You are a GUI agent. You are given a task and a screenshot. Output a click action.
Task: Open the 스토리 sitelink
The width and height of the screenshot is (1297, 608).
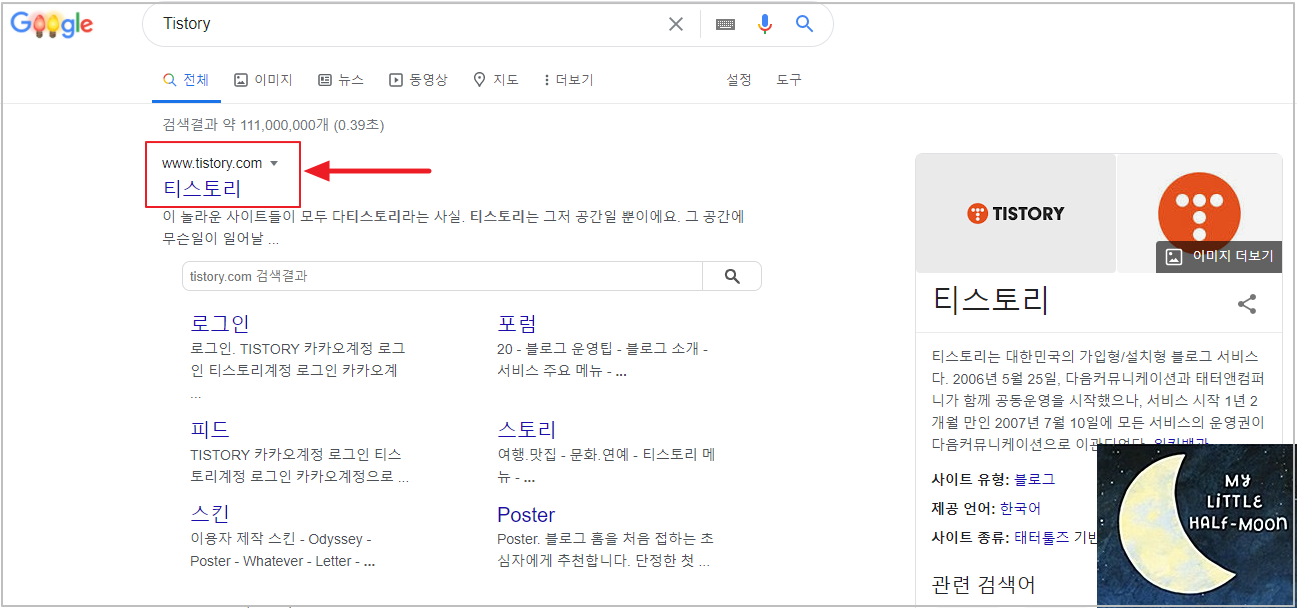click(x=527, y=429)
